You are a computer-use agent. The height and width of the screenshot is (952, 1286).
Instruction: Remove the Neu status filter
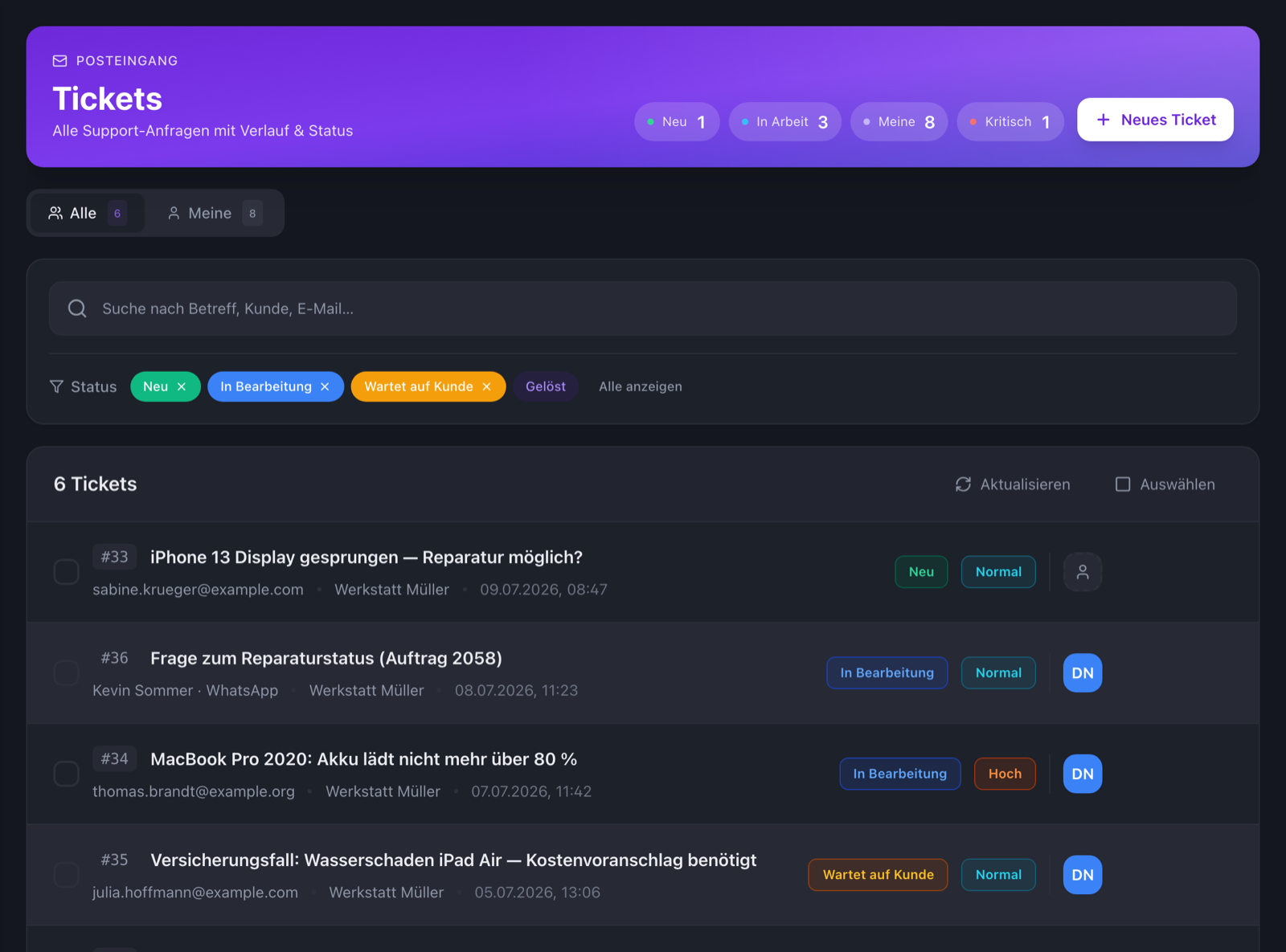tap(182, 386)
